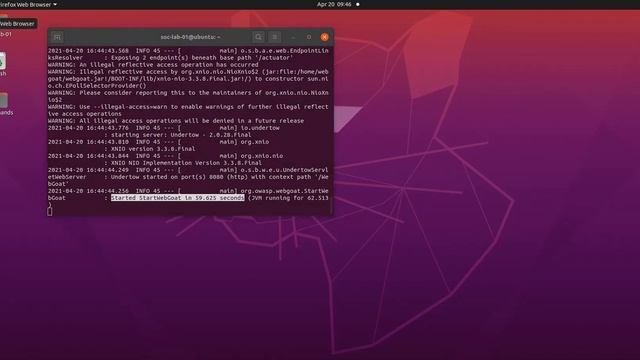Click highlighted 'Started StartWebGoat in 59.625 seconds' text
Viewport: 640px width, 360px height.
click(178, 198)
